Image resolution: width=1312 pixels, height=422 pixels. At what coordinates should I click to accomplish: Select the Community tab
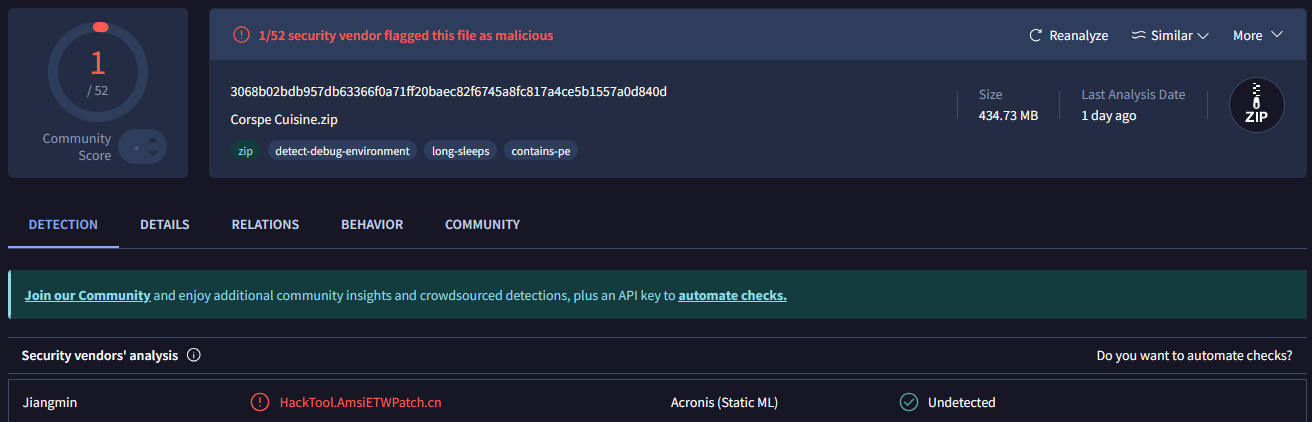(x=482, y=224)
